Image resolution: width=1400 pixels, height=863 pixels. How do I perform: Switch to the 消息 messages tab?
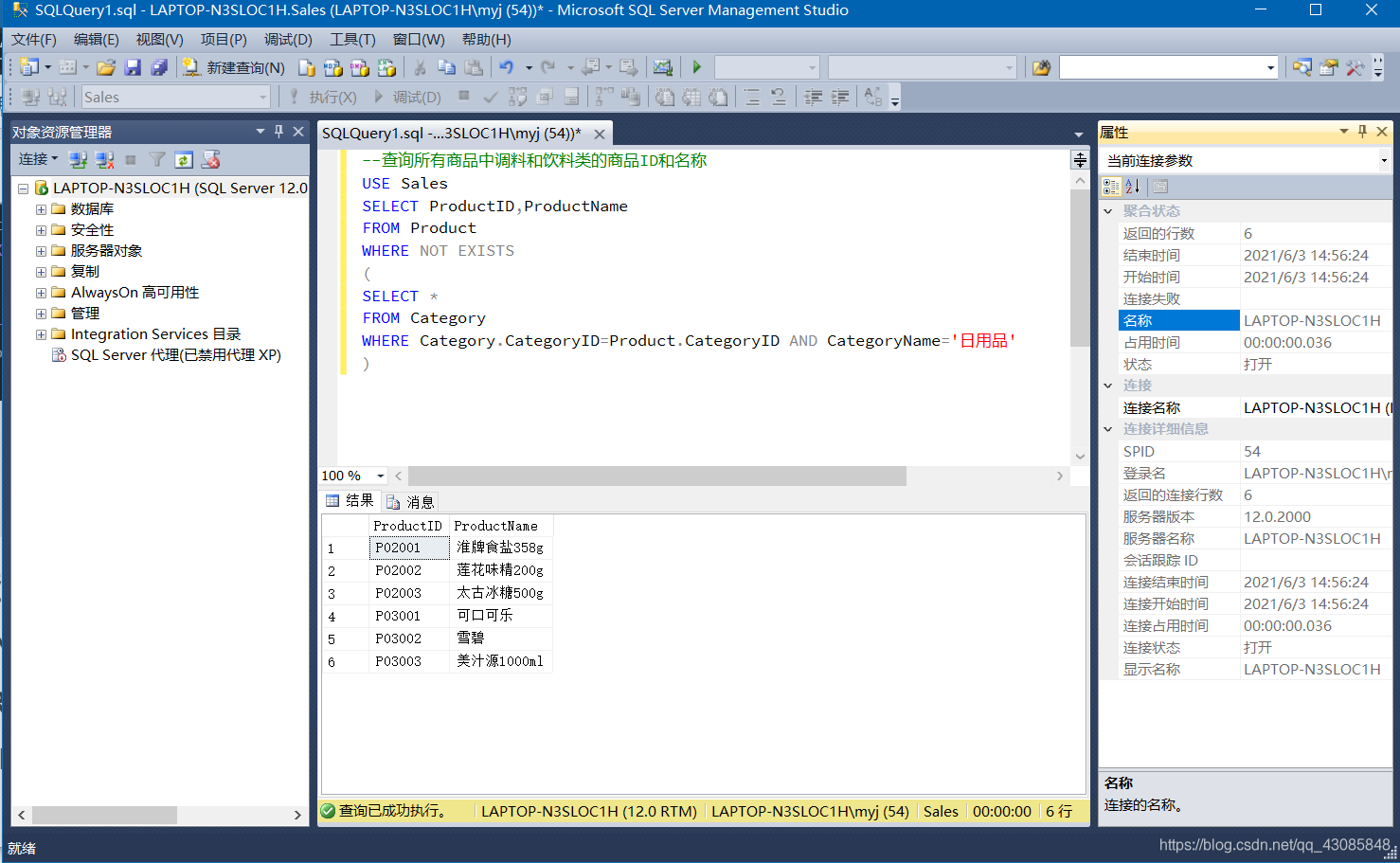coord(410,502)
